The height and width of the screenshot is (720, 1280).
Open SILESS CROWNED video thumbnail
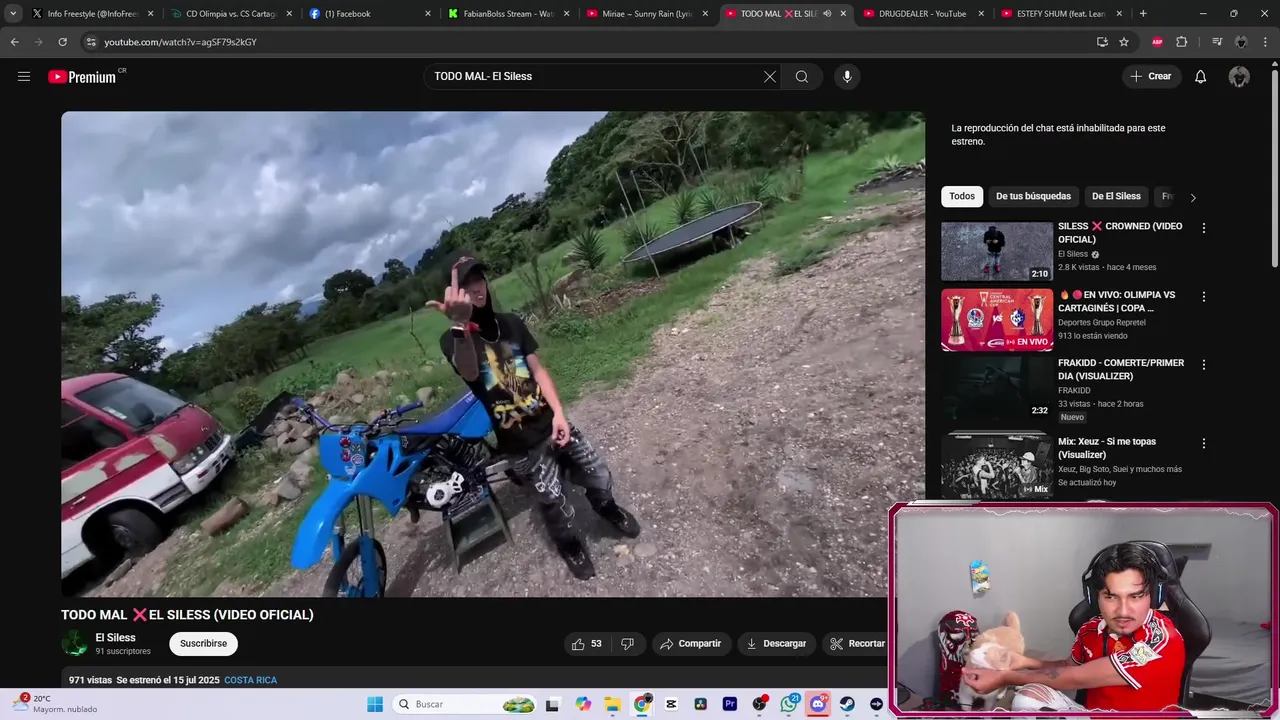tap(997, 251)
